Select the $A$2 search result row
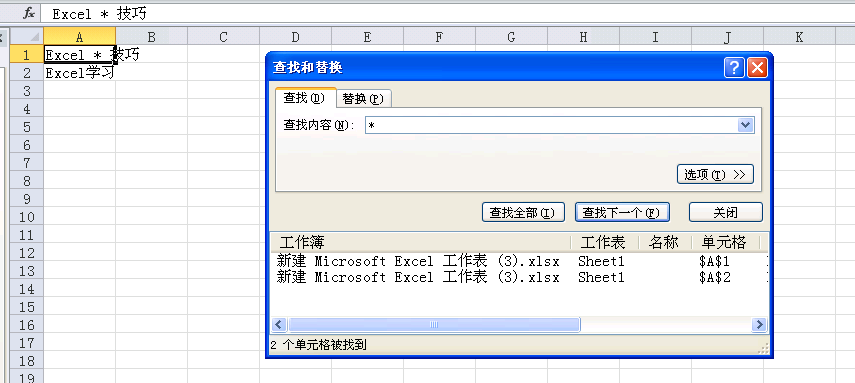 pos(519,278)
